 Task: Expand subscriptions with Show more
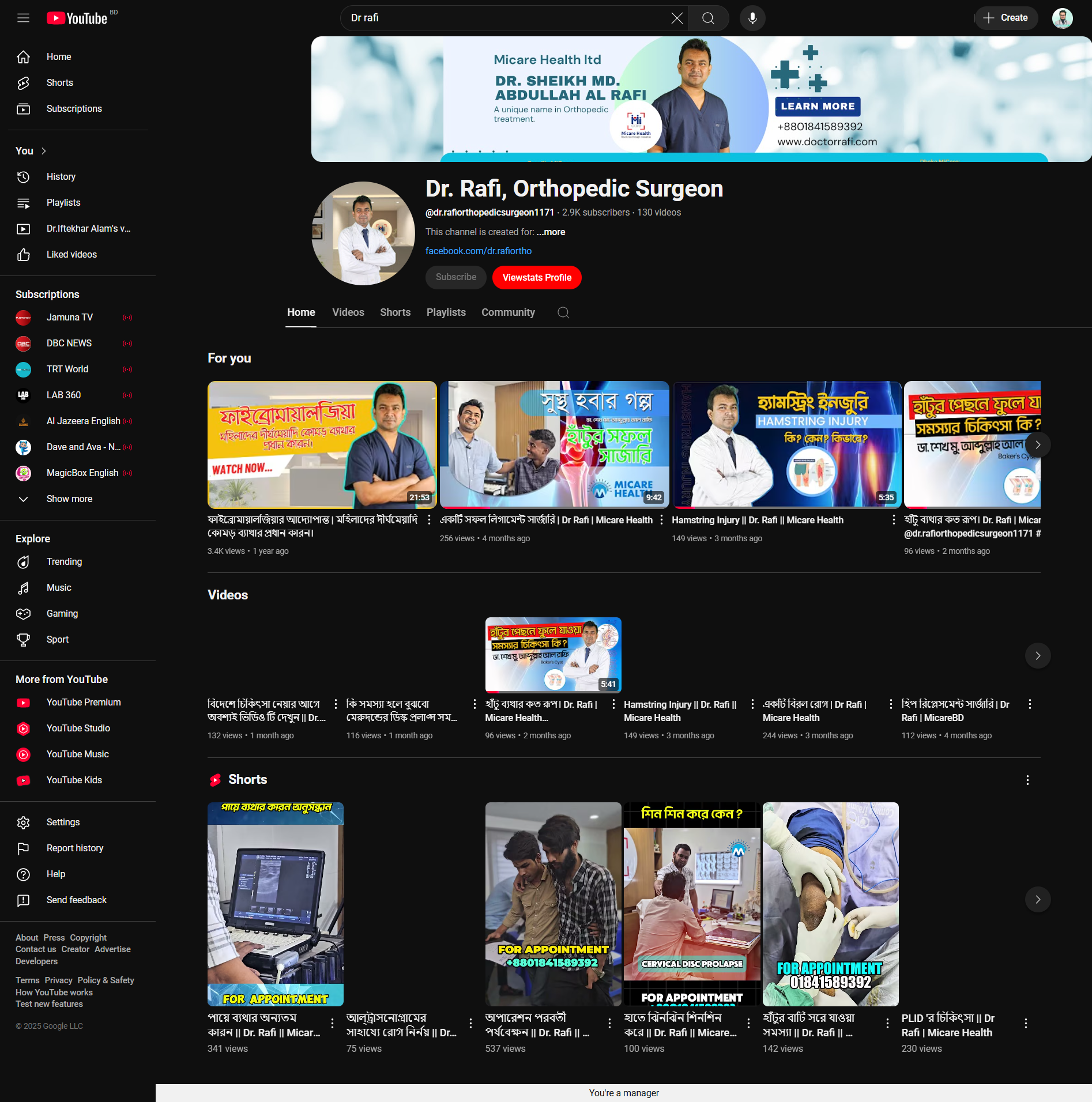[x=78, y=499]
